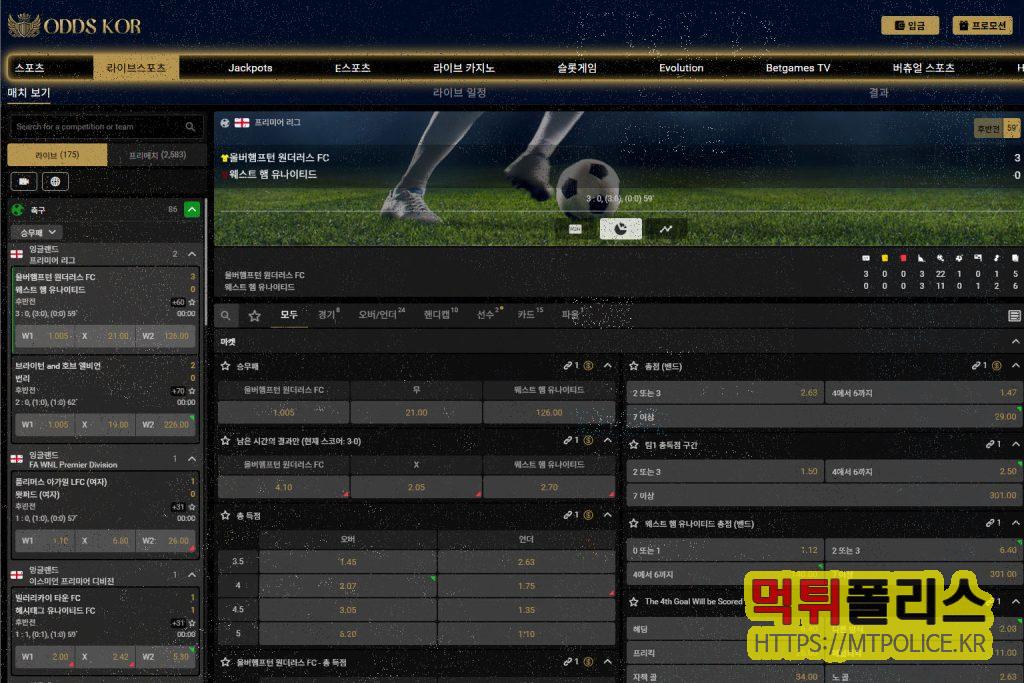Favorite the 울버햄프턴 원더러스 match in sidebar
Viewport: 1024px width, 683px height.
pos(192,302)
